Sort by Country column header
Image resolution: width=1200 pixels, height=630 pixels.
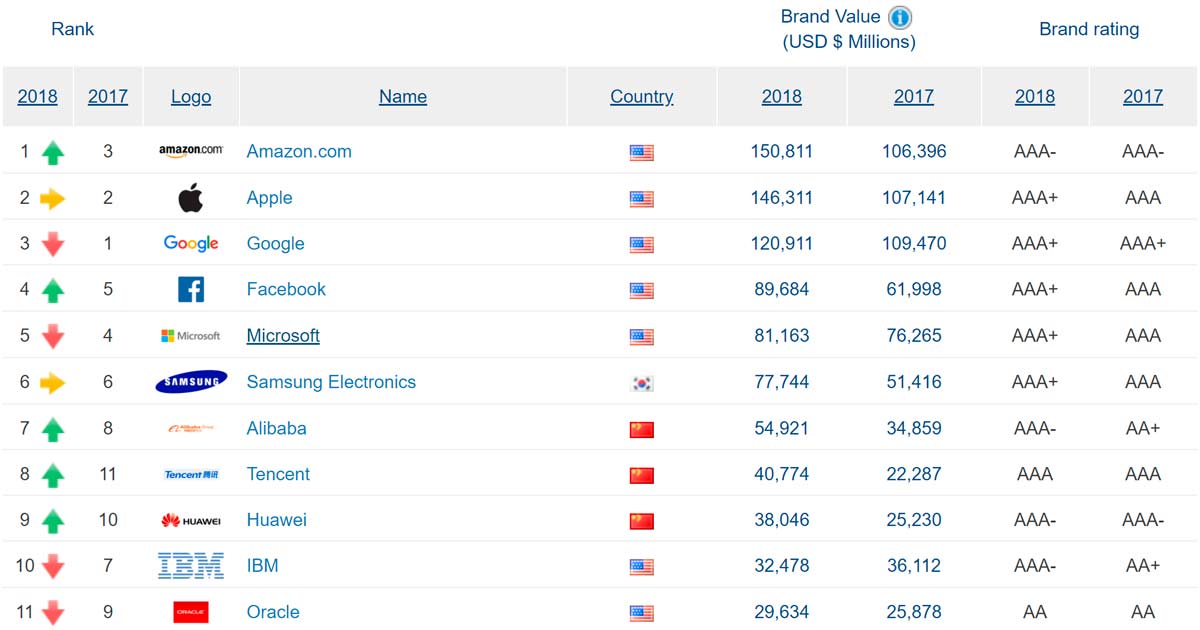(x=642, y=97)
